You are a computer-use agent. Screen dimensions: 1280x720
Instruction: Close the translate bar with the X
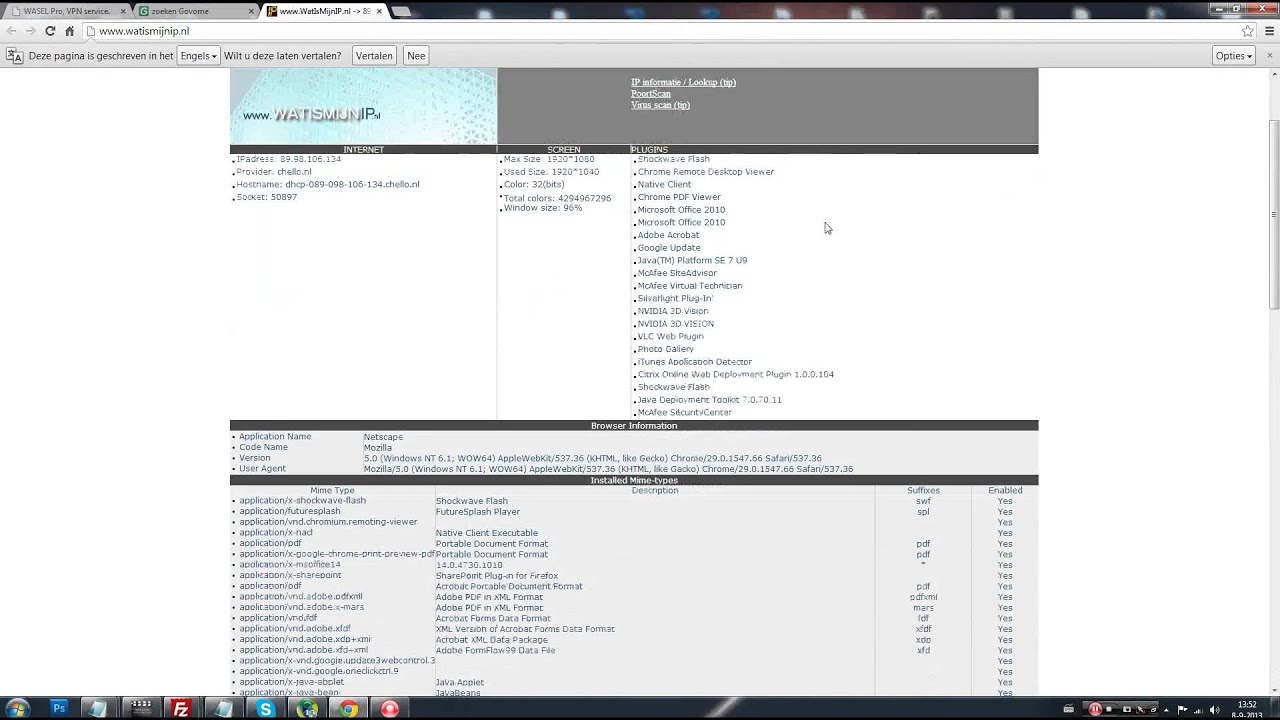click(x=1269, y=56)
